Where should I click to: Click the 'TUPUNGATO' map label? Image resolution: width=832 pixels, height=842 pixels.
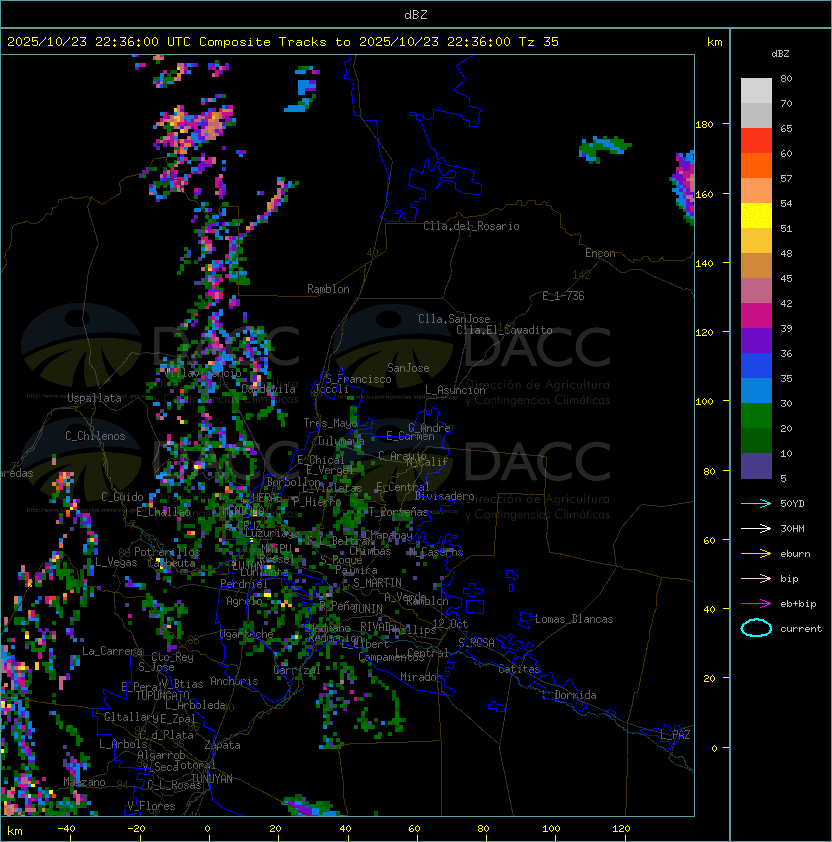pos(162,696)
